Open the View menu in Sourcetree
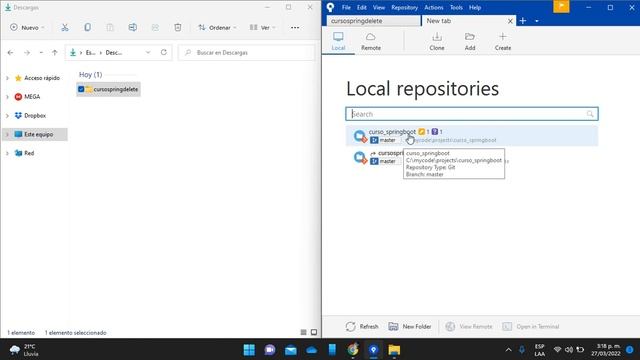This screenshot has width=640, height=360. [379, 7]
